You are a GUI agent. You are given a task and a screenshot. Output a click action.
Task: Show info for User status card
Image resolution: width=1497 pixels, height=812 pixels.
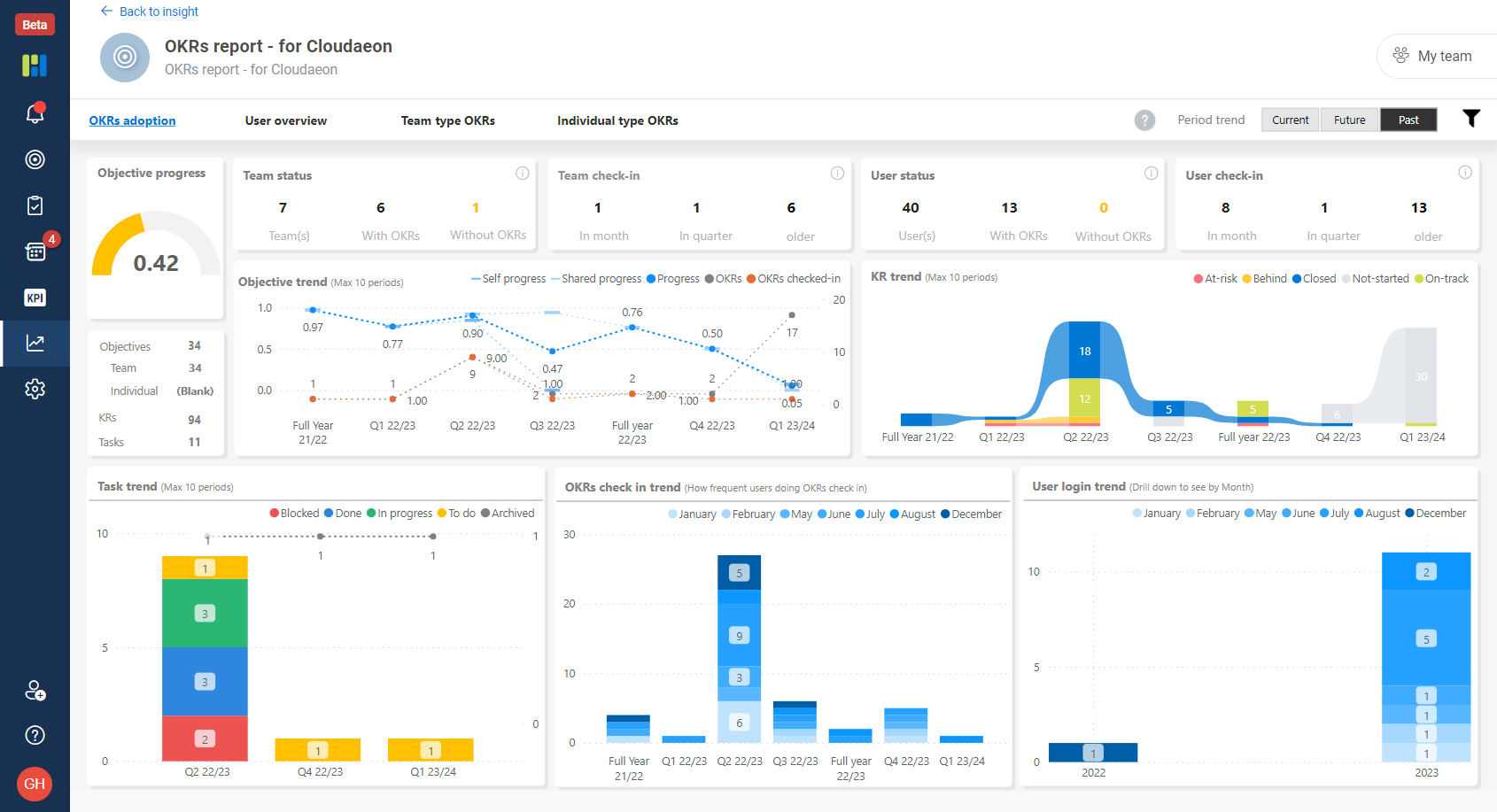[x=1151, y=174]
